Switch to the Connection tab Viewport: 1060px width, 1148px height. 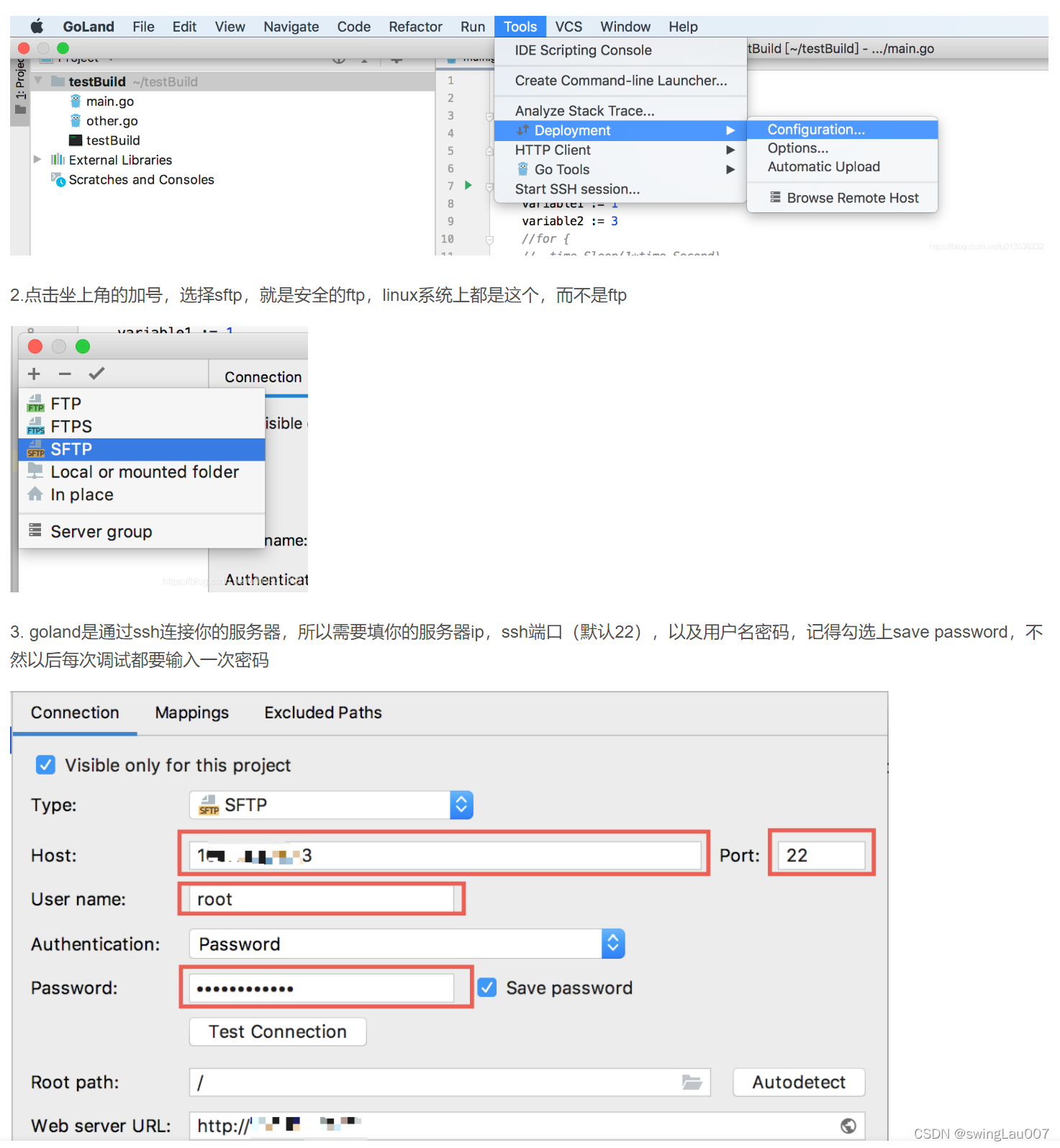coord(75,713)
